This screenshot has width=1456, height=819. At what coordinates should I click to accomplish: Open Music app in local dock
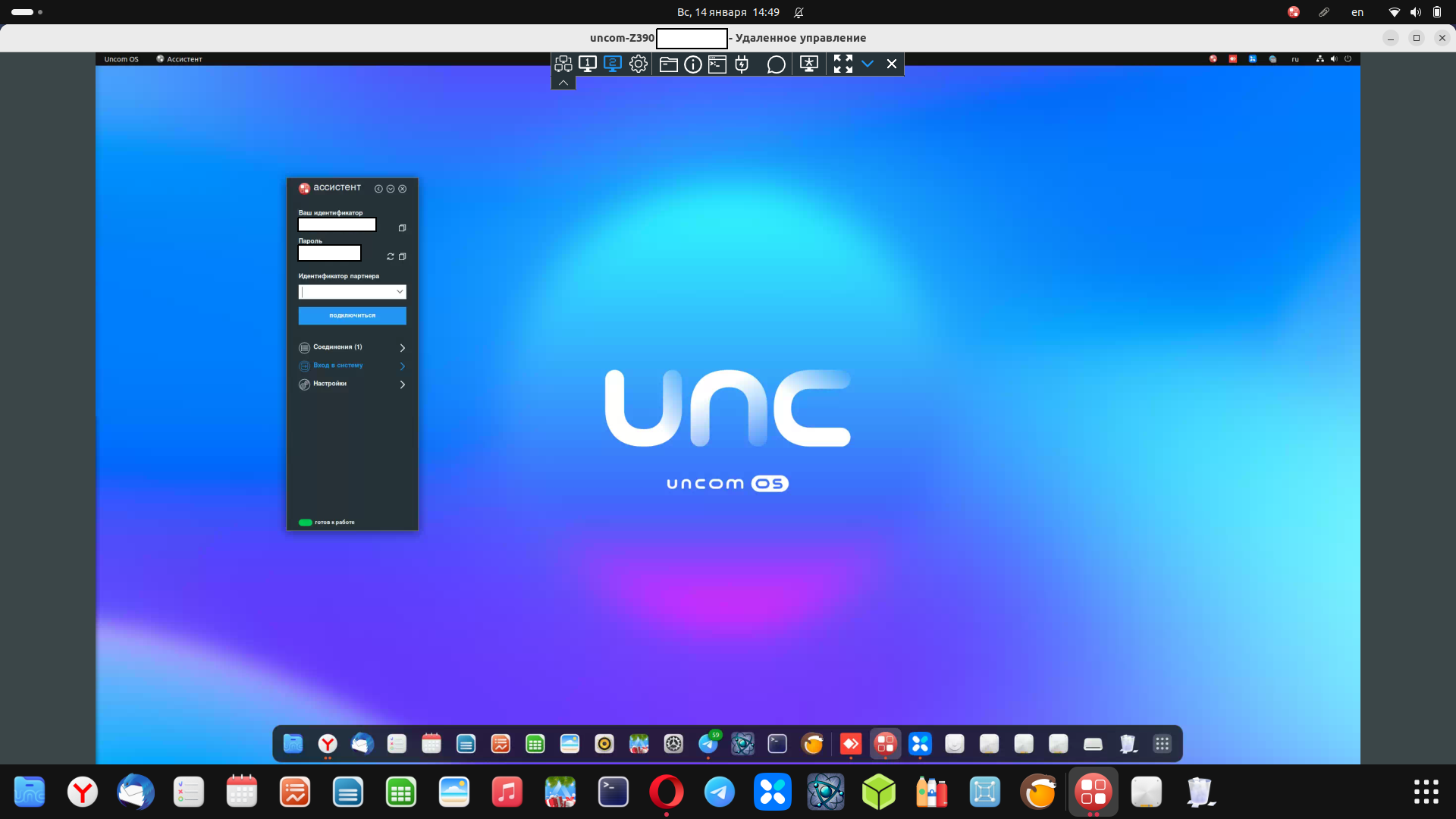507,792
